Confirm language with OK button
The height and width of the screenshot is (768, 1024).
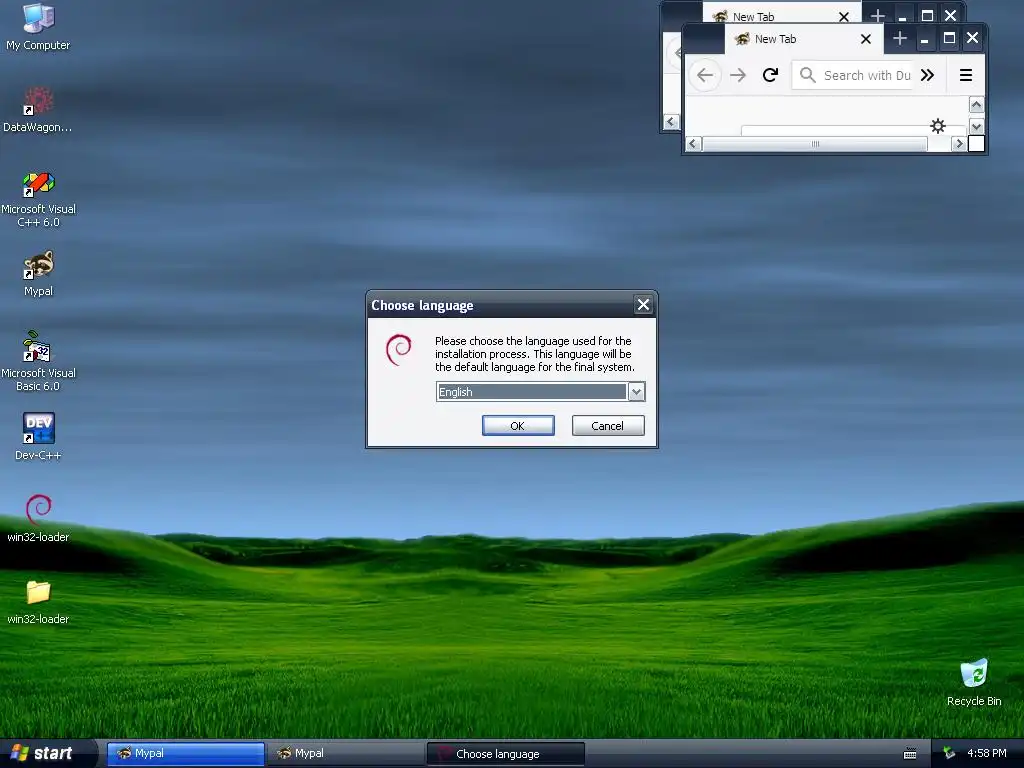(x=518, y=426)
